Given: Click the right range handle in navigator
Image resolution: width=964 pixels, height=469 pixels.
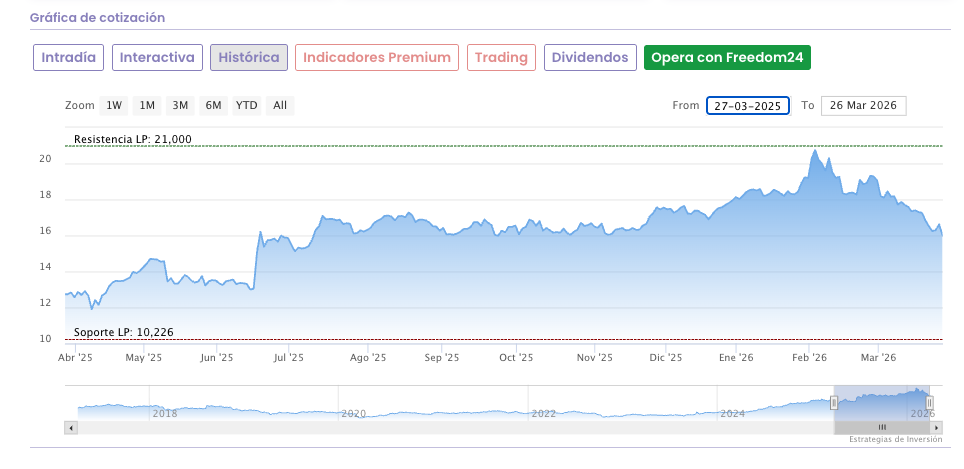Looking at the screenshot, I should (x=929, y=402).
